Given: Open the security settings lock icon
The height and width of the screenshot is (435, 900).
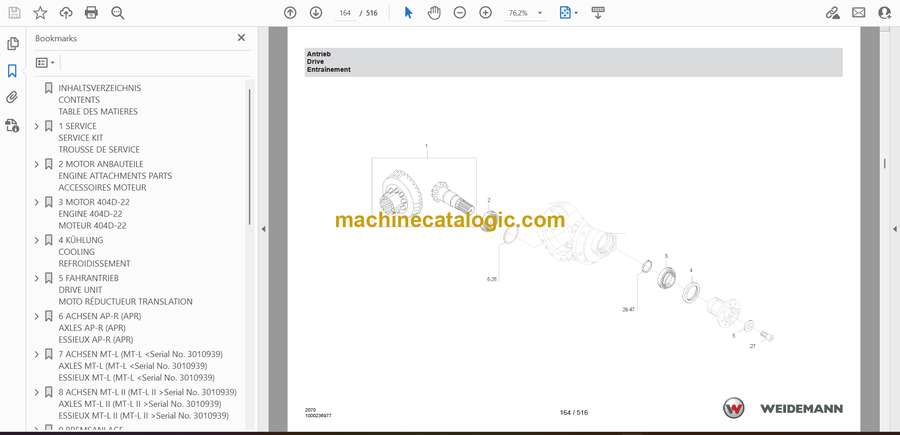Looking at the screenshot, I should click(x=12, y=125).
